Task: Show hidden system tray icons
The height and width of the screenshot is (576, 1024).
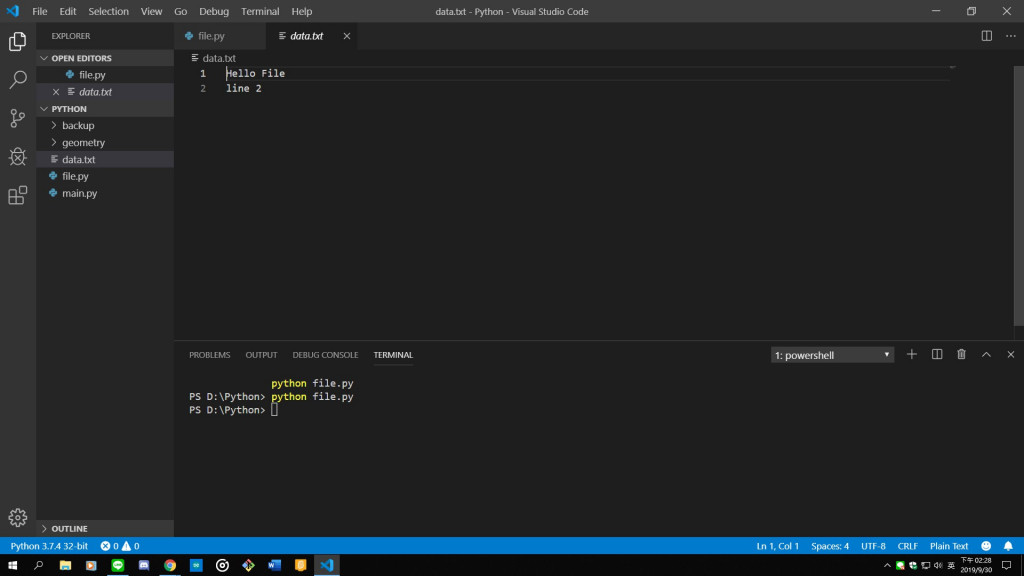Action: pyautogui.click(x=887, y=566)
